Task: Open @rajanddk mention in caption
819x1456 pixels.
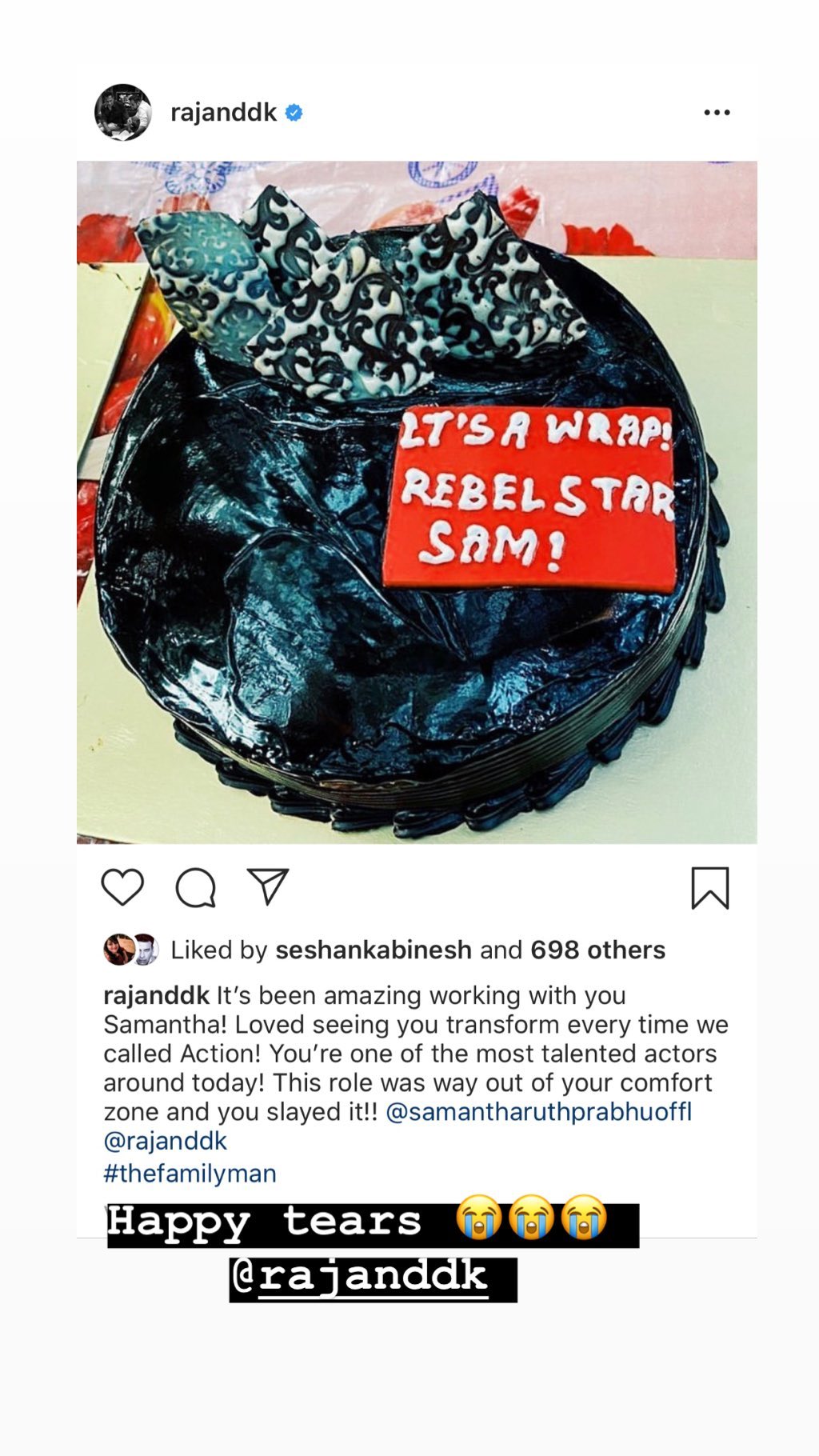Action: pos(166,1141)
